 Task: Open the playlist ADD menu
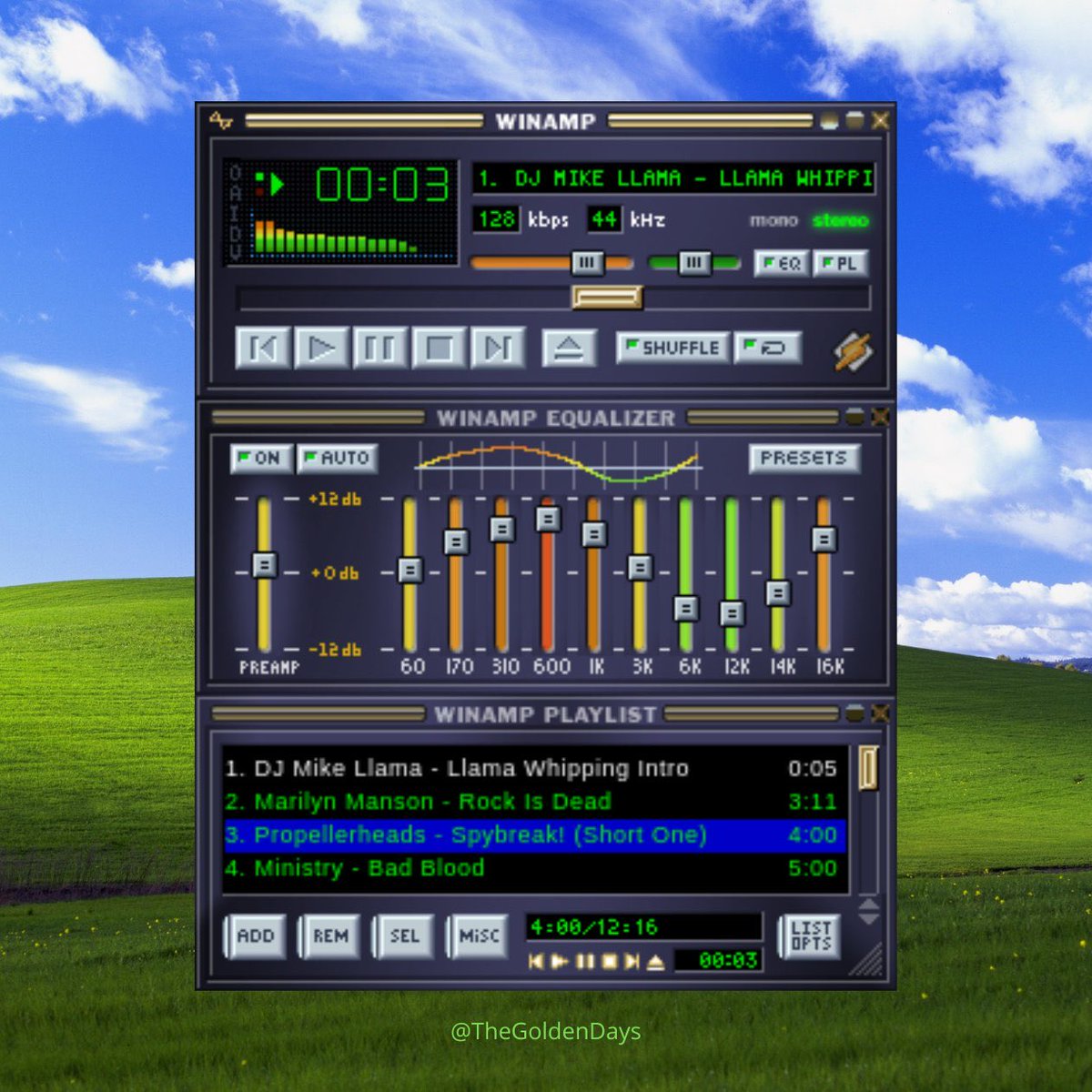256,936
